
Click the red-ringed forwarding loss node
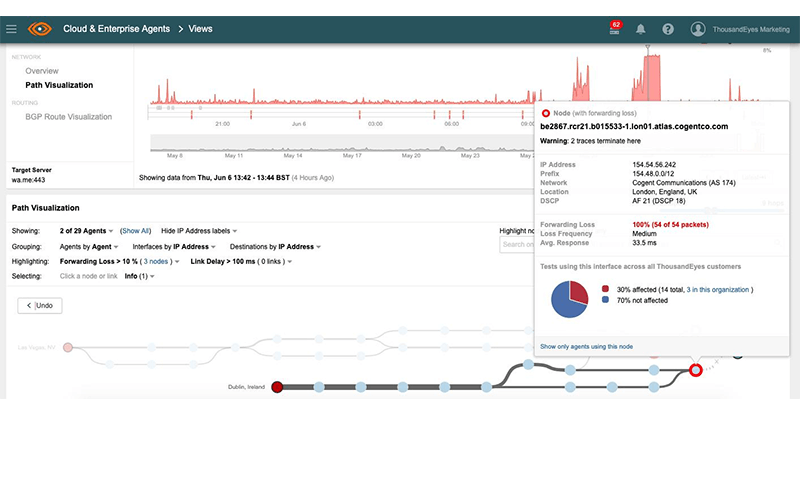695,371
